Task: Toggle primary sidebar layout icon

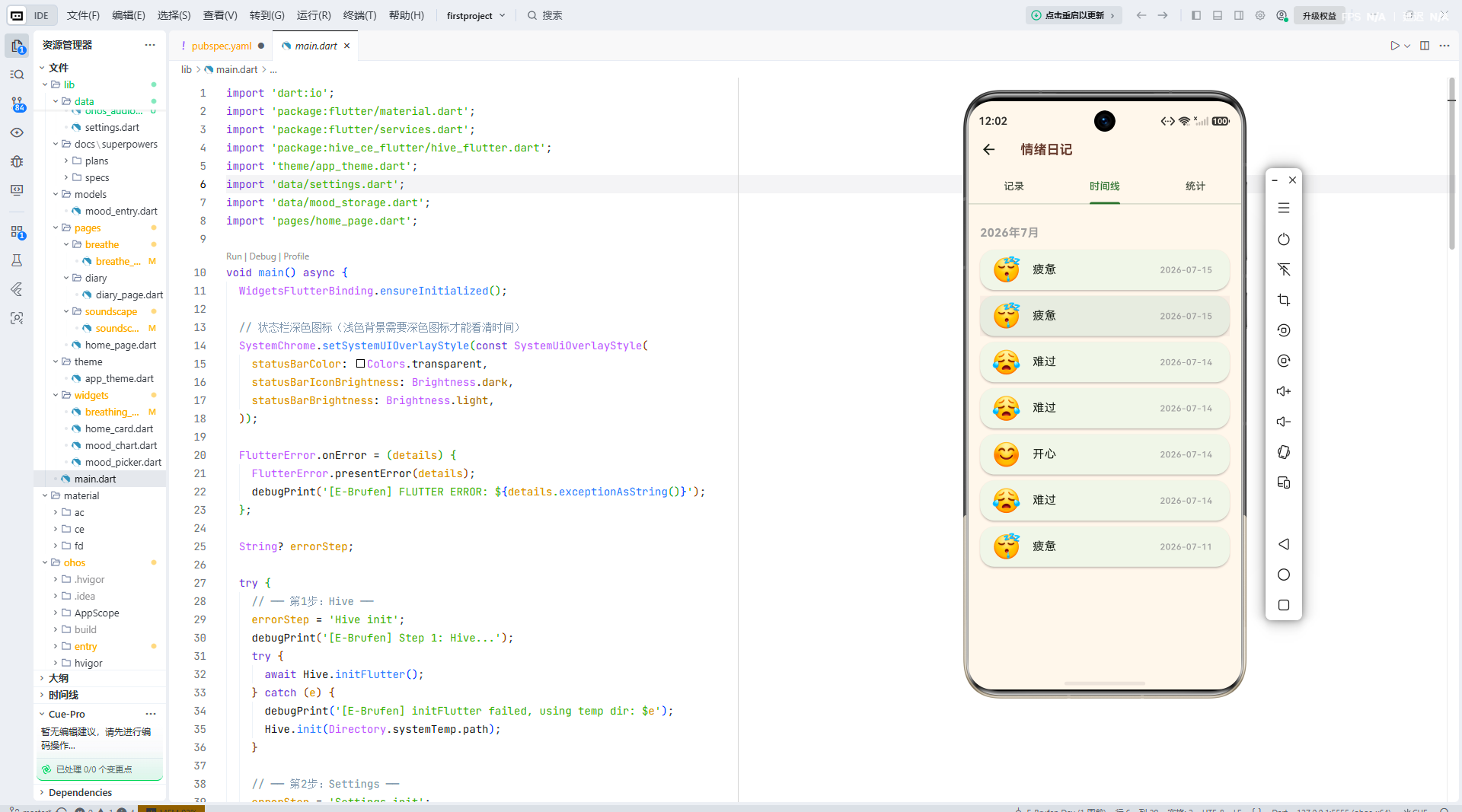Action: click(1196, 15)
